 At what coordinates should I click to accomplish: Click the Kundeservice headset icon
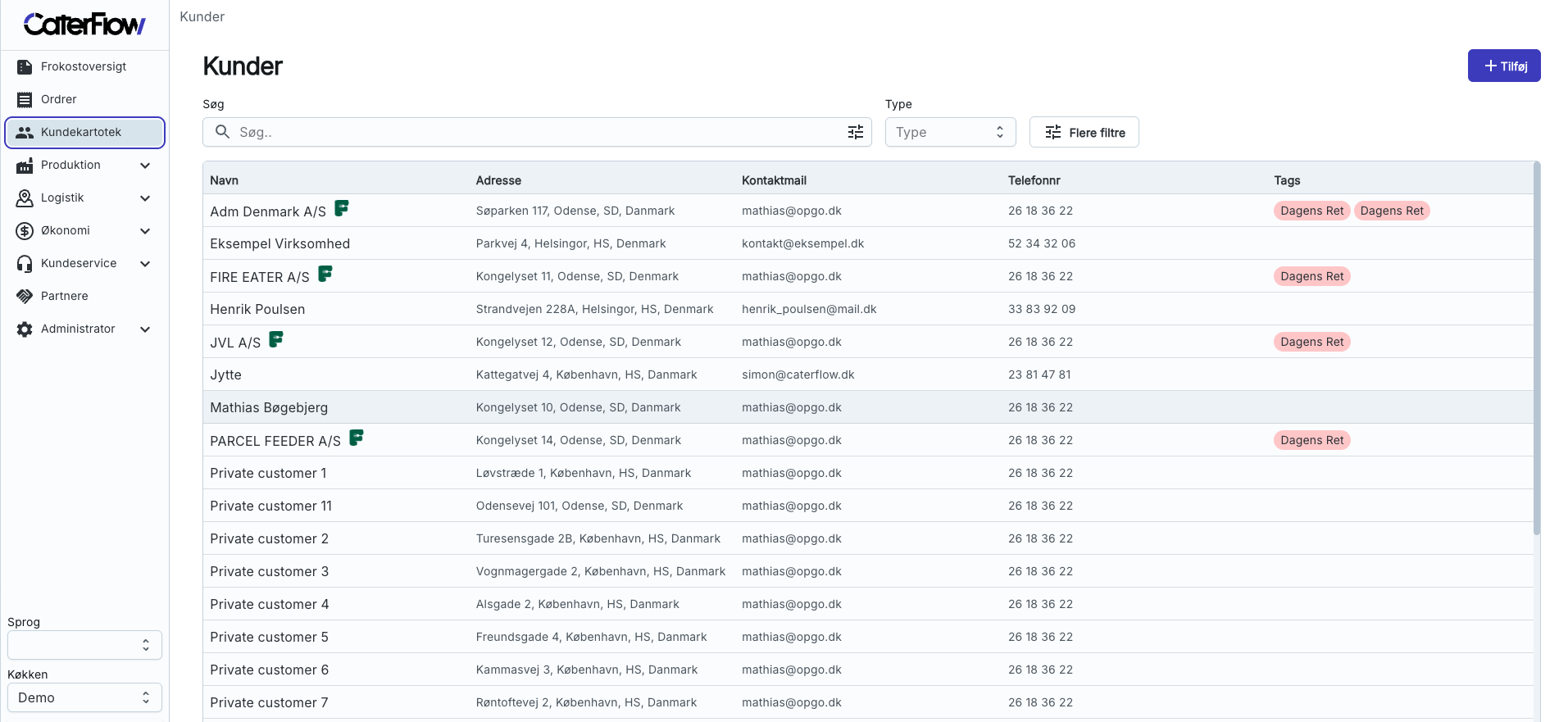(x=25, y=263)
